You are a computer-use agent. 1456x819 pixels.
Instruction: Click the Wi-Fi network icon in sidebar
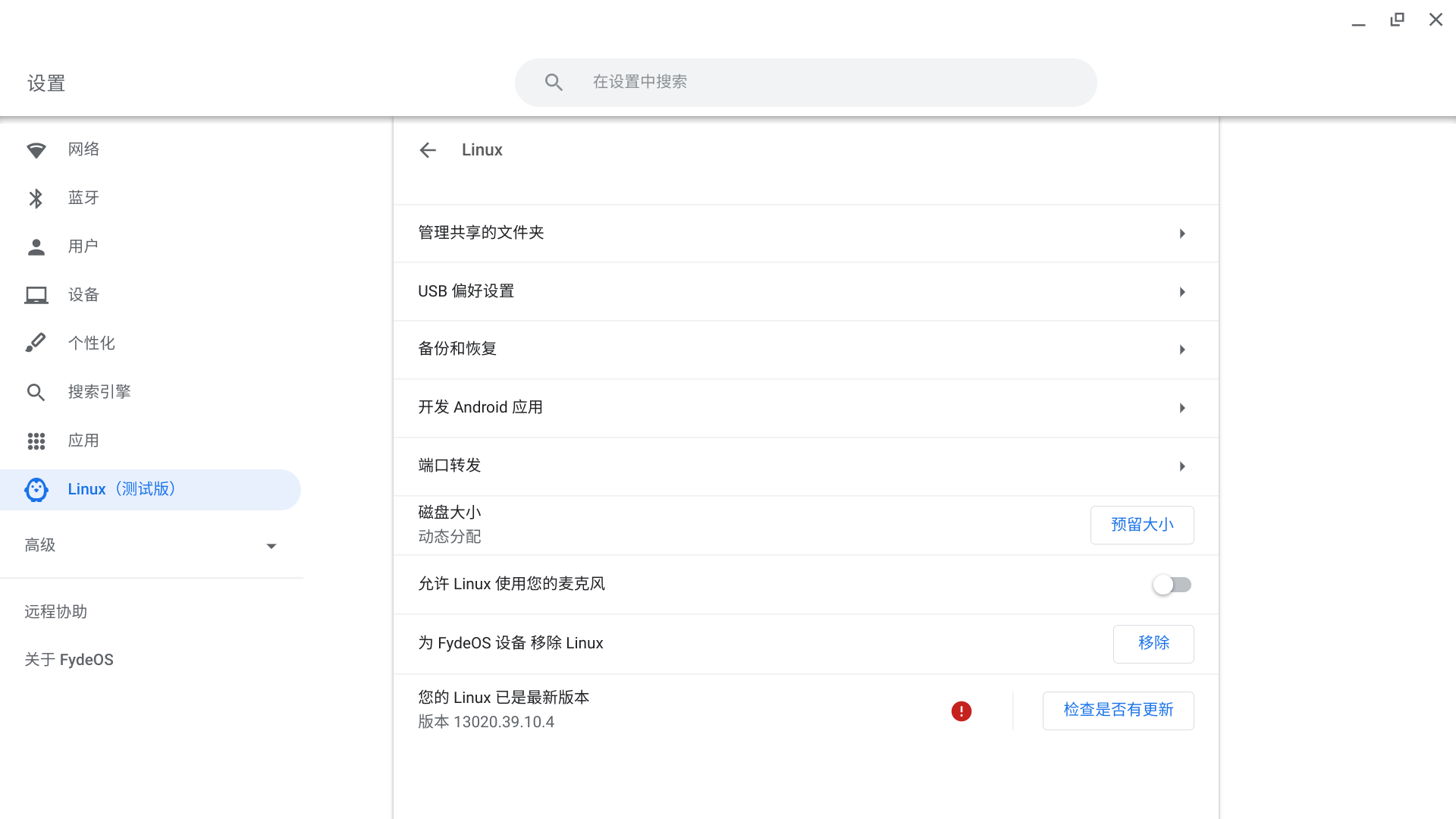[36, 150]
